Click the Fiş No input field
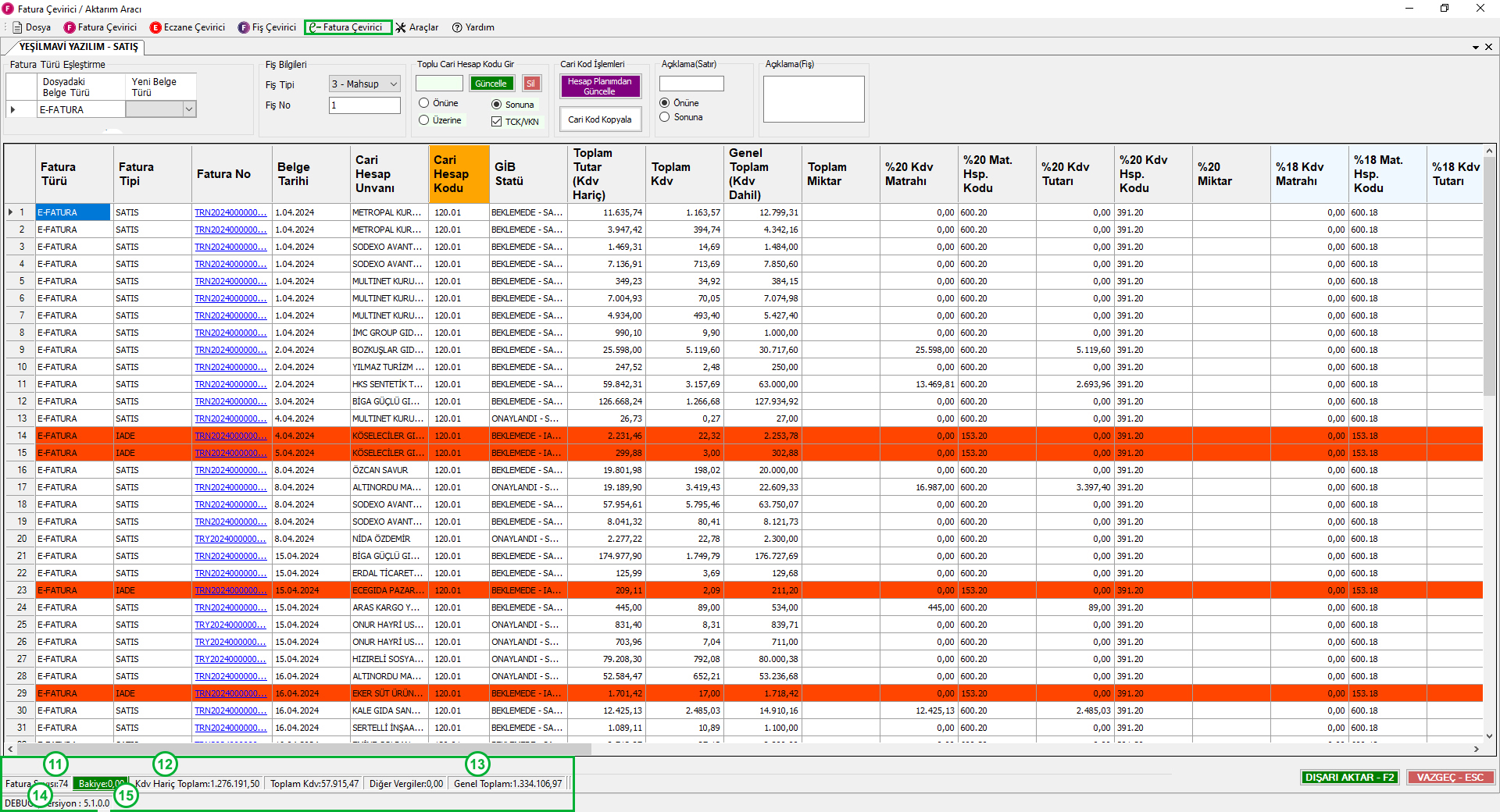The height and width of the screenshot is (812, 1500). click(x=364, y=105)
